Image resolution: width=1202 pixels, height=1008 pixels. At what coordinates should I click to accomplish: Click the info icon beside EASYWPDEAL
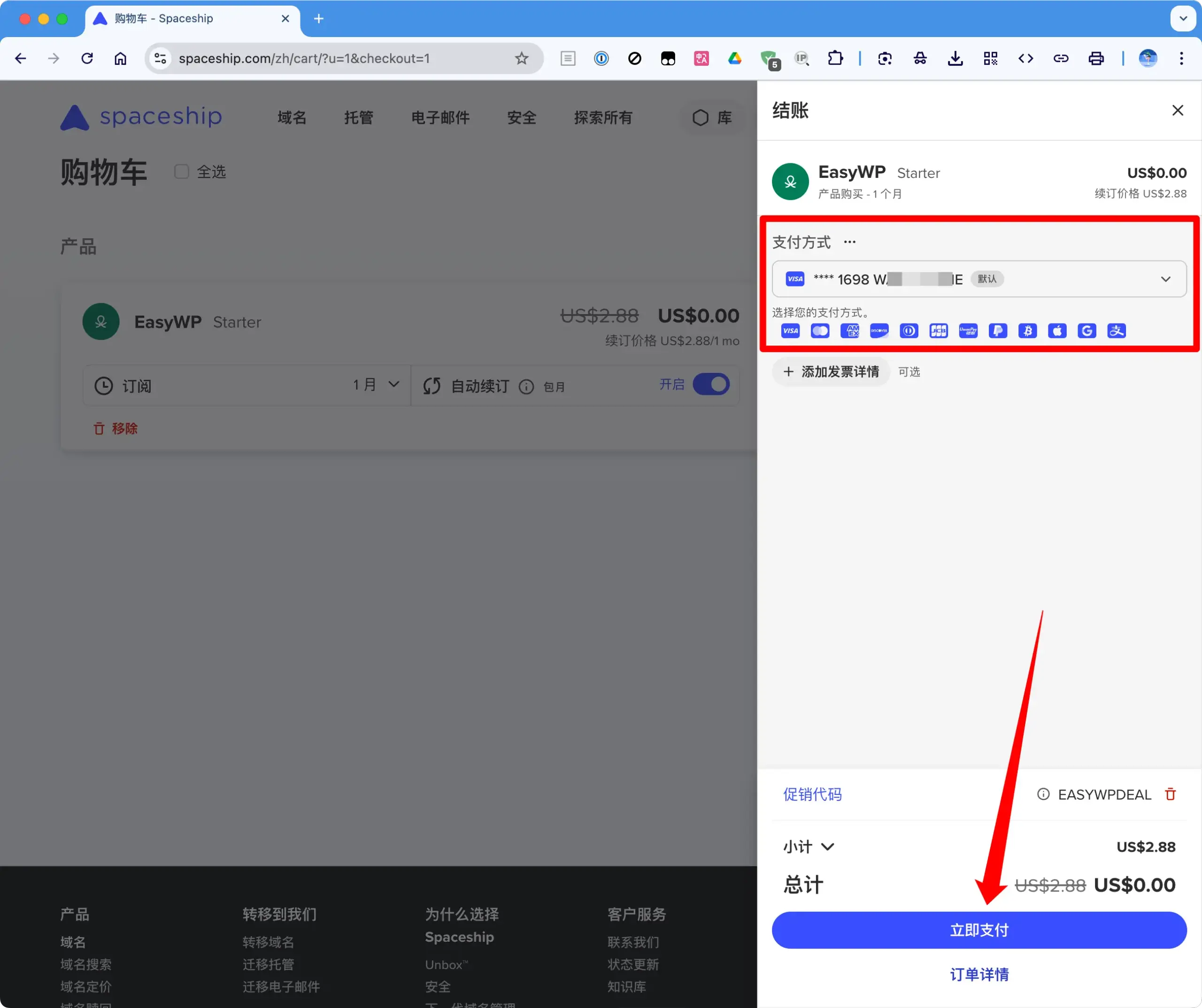1043,794
